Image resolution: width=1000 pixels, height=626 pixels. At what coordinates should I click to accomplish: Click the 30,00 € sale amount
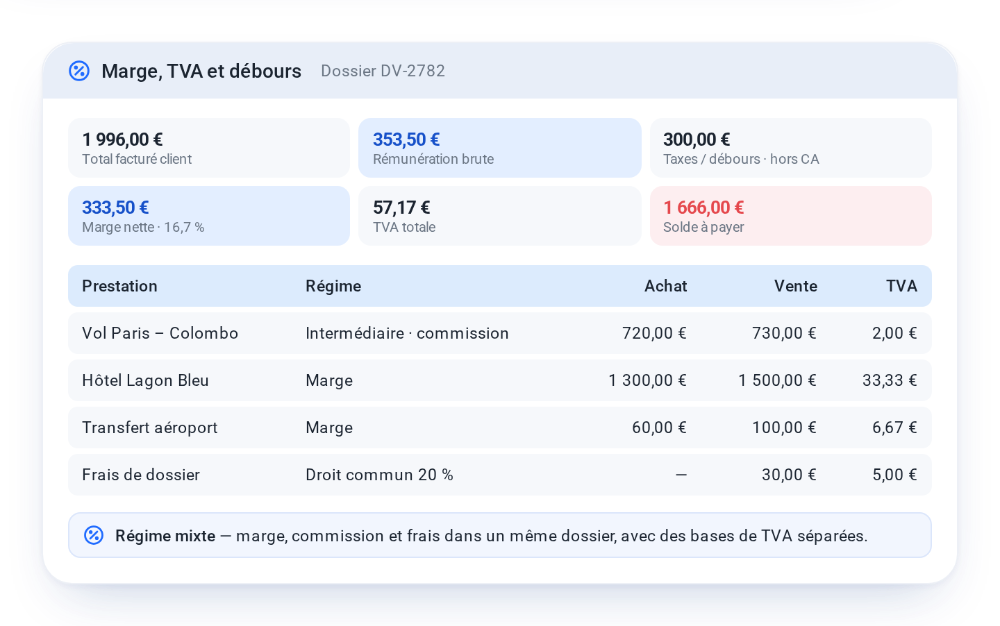789,475
